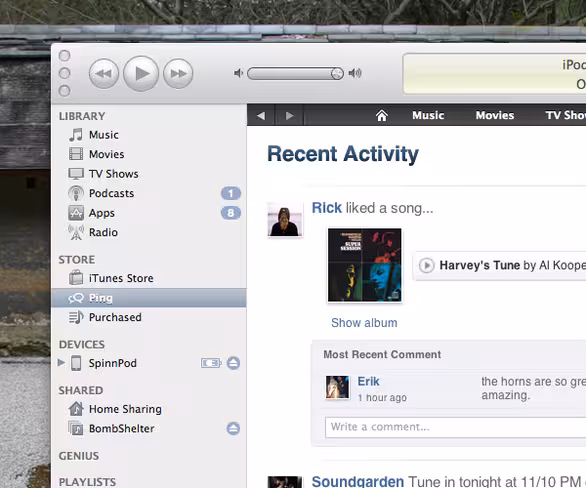Open Rick's profile link
586x488 pixels.
coord(327,208)
